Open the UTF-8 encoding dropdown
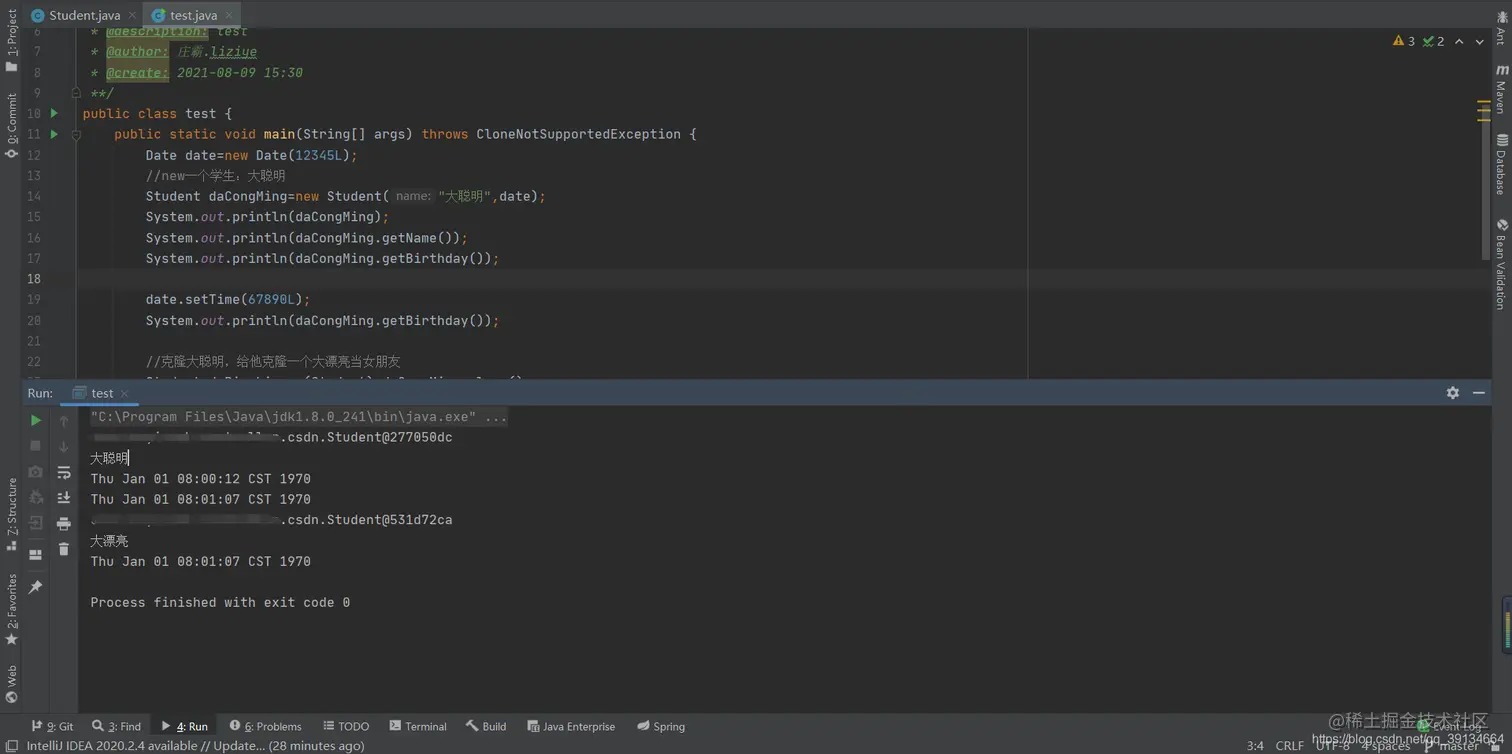Screen dimensions: 1512x754 point(1333,746)
